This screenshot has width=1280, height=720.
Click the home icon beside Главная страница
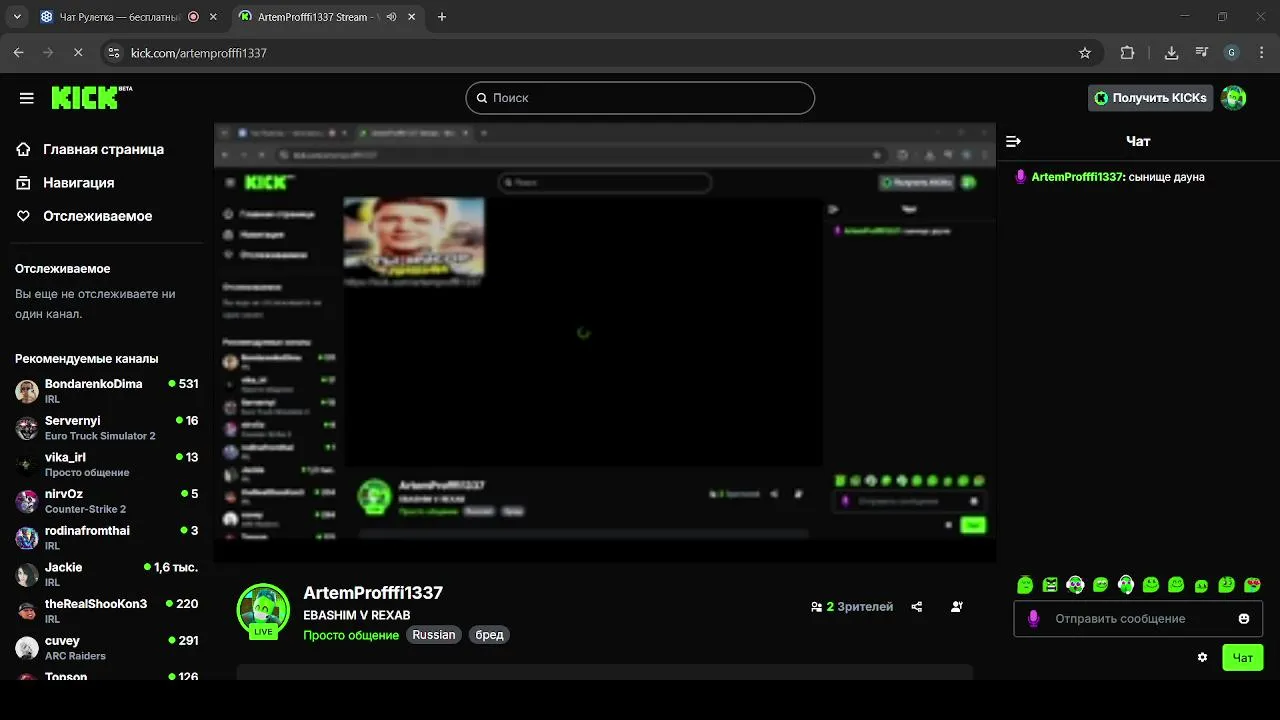[x=24, y=149]
